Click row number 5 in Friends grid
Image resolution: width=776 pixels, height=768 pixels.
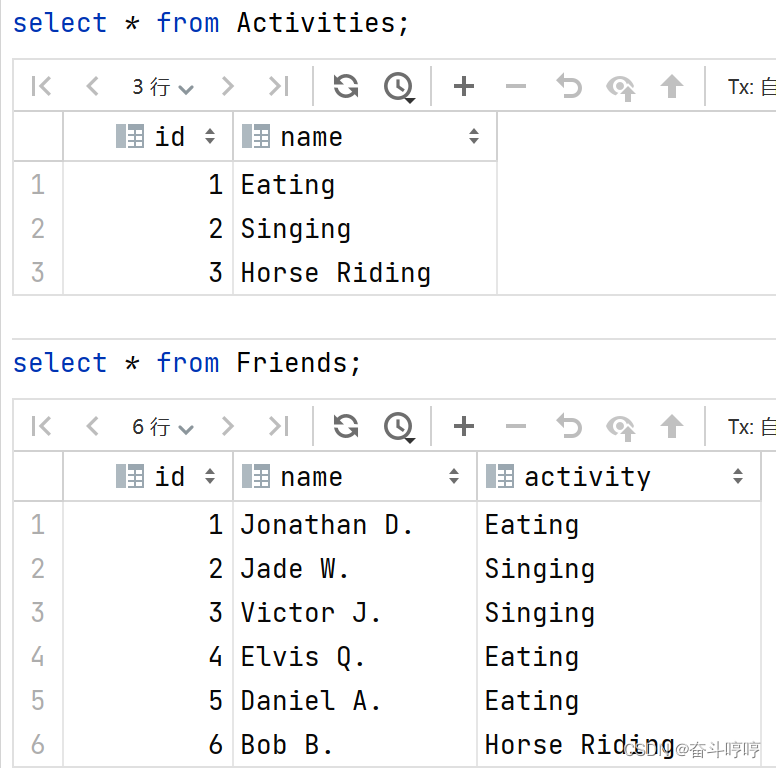pyautogui.click(x=38, y=701)
